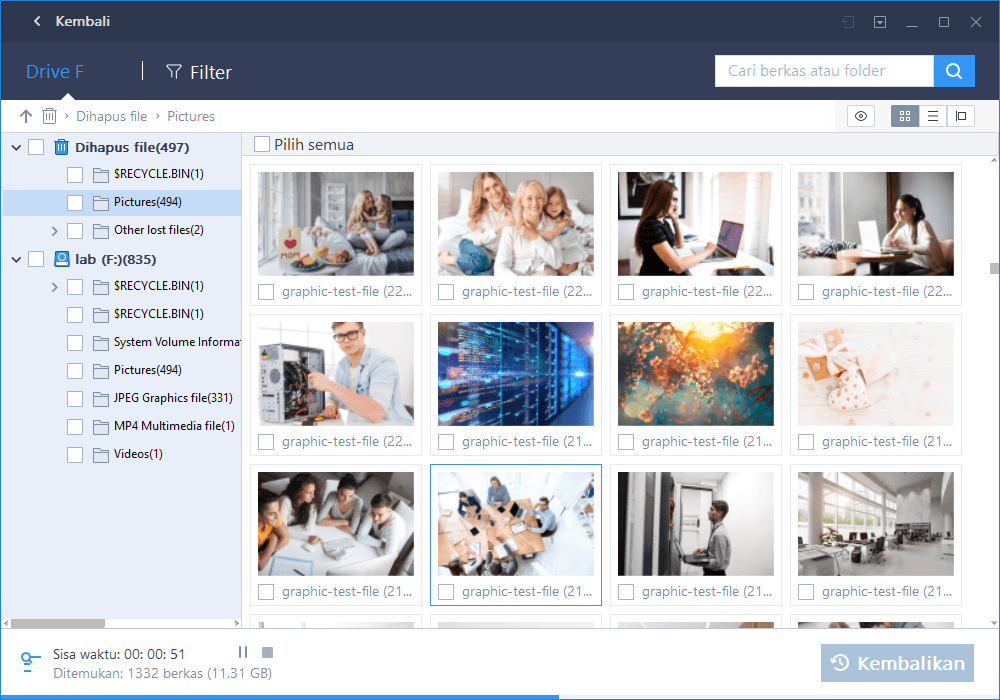
Task: Click the Kembalikan recovery button
Action: click(x=897, y=662)
